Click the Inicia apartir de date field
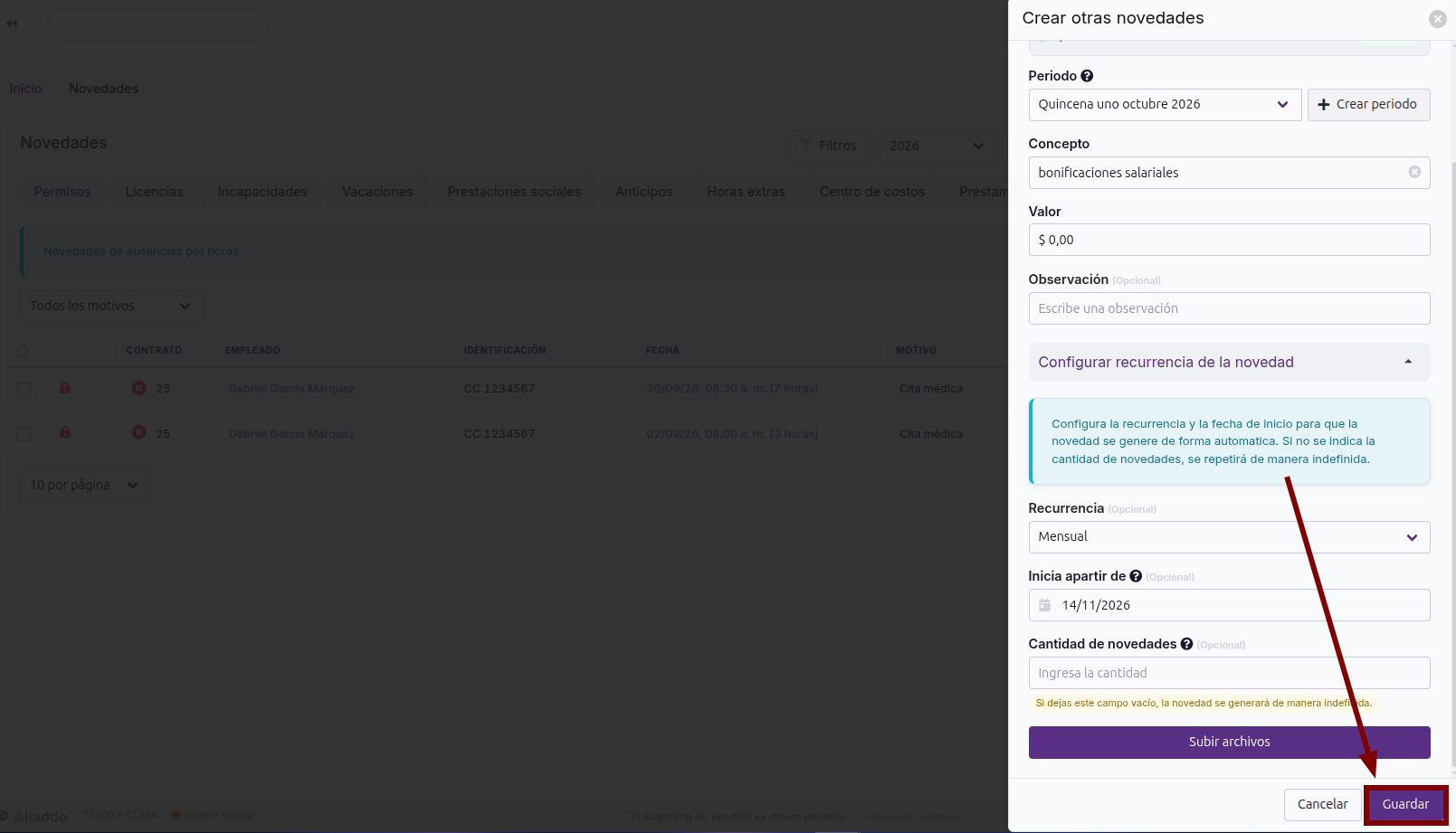This screenshot has height=833, width=1456. click(x=1229, y=605)
